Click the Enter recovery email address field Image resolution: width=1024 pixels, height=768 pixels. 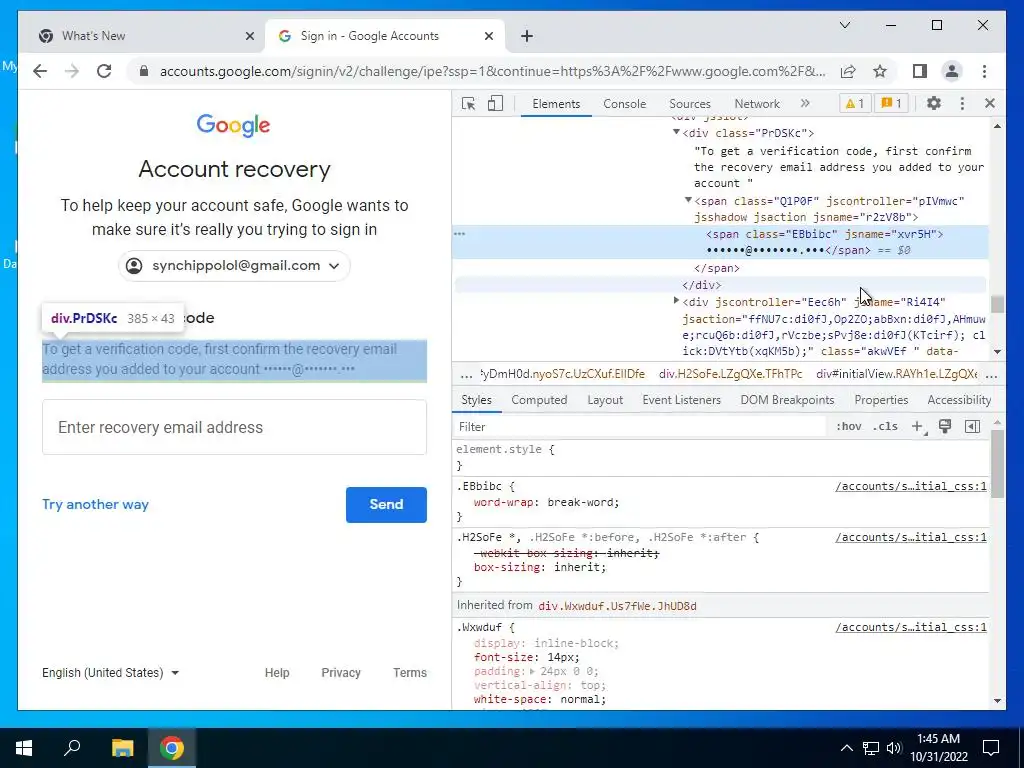coord(234,427)
